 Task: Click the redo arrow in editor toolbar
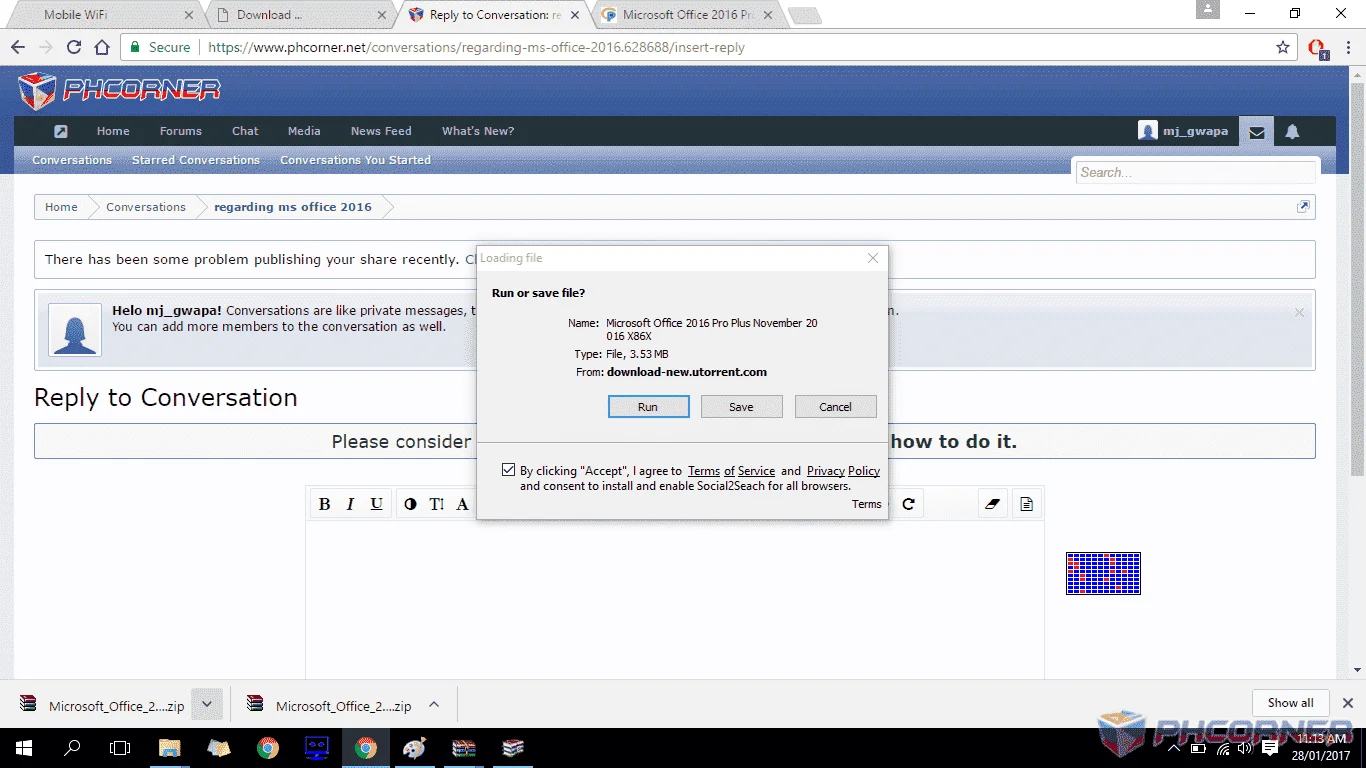point(908,504)
